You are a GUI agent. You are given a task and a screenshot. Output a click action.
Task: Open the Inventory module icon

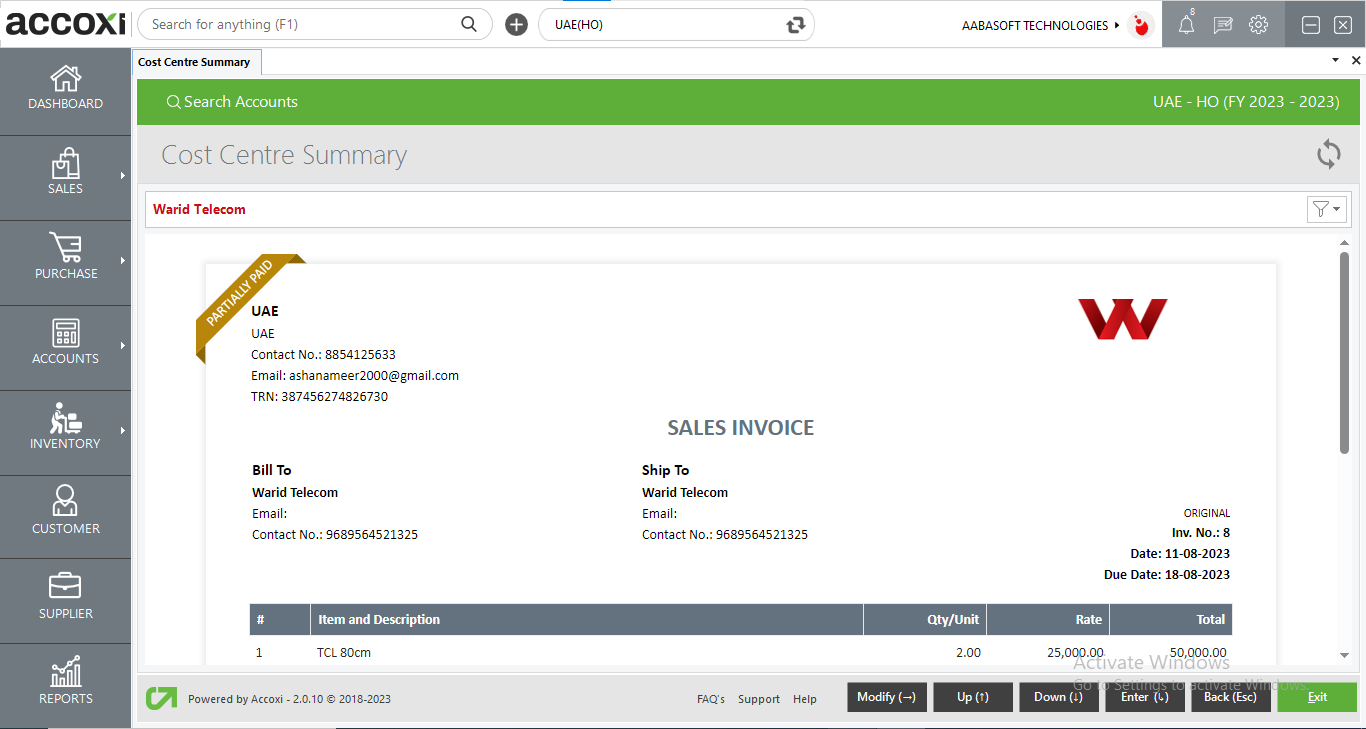click(x=65, y=430)
